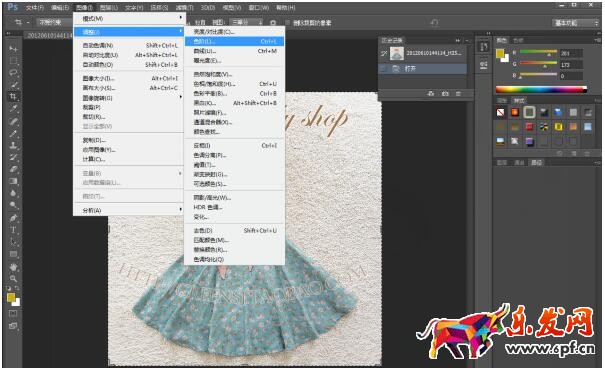Click the R channel slider
The width and height of the screenshot is (605, 369).
538,52
